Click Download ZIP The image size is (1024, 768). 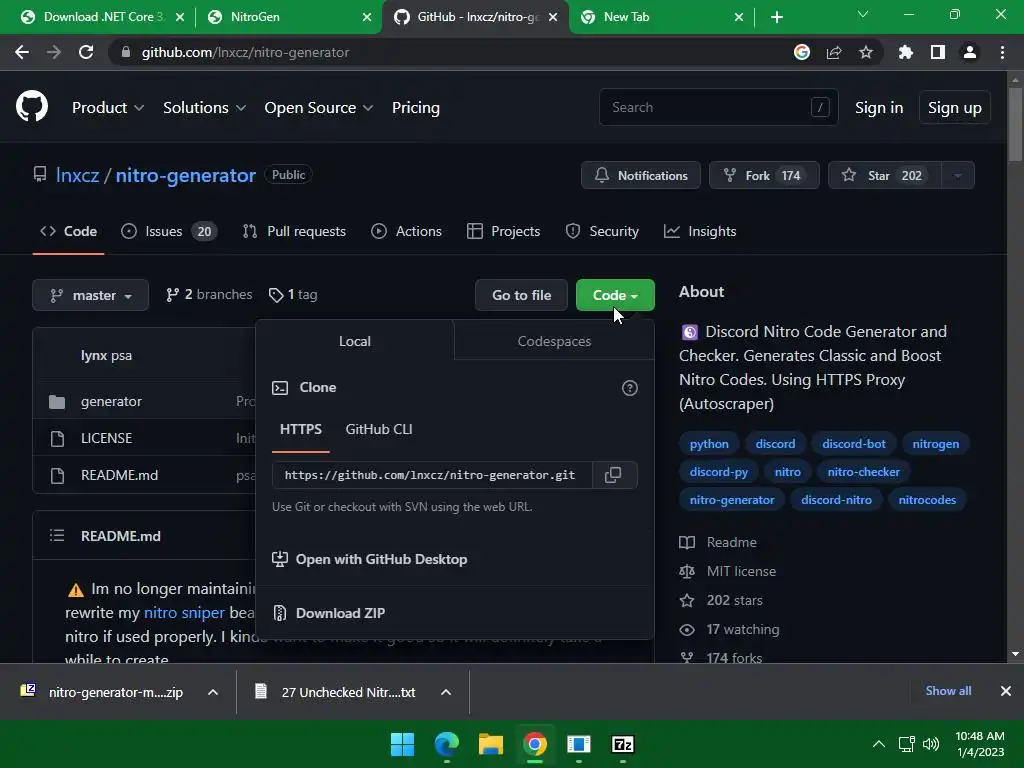click(340, 613)
